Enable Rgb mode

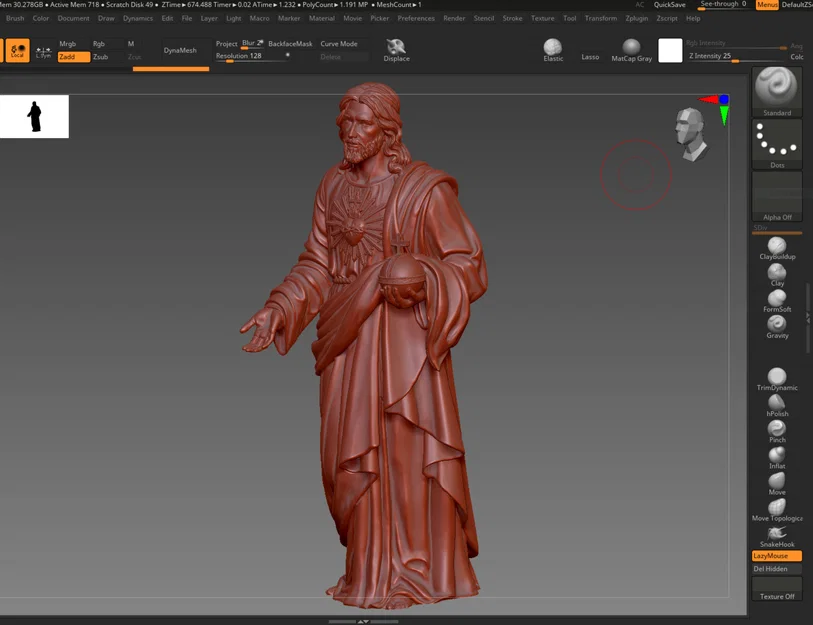point(99,44)
